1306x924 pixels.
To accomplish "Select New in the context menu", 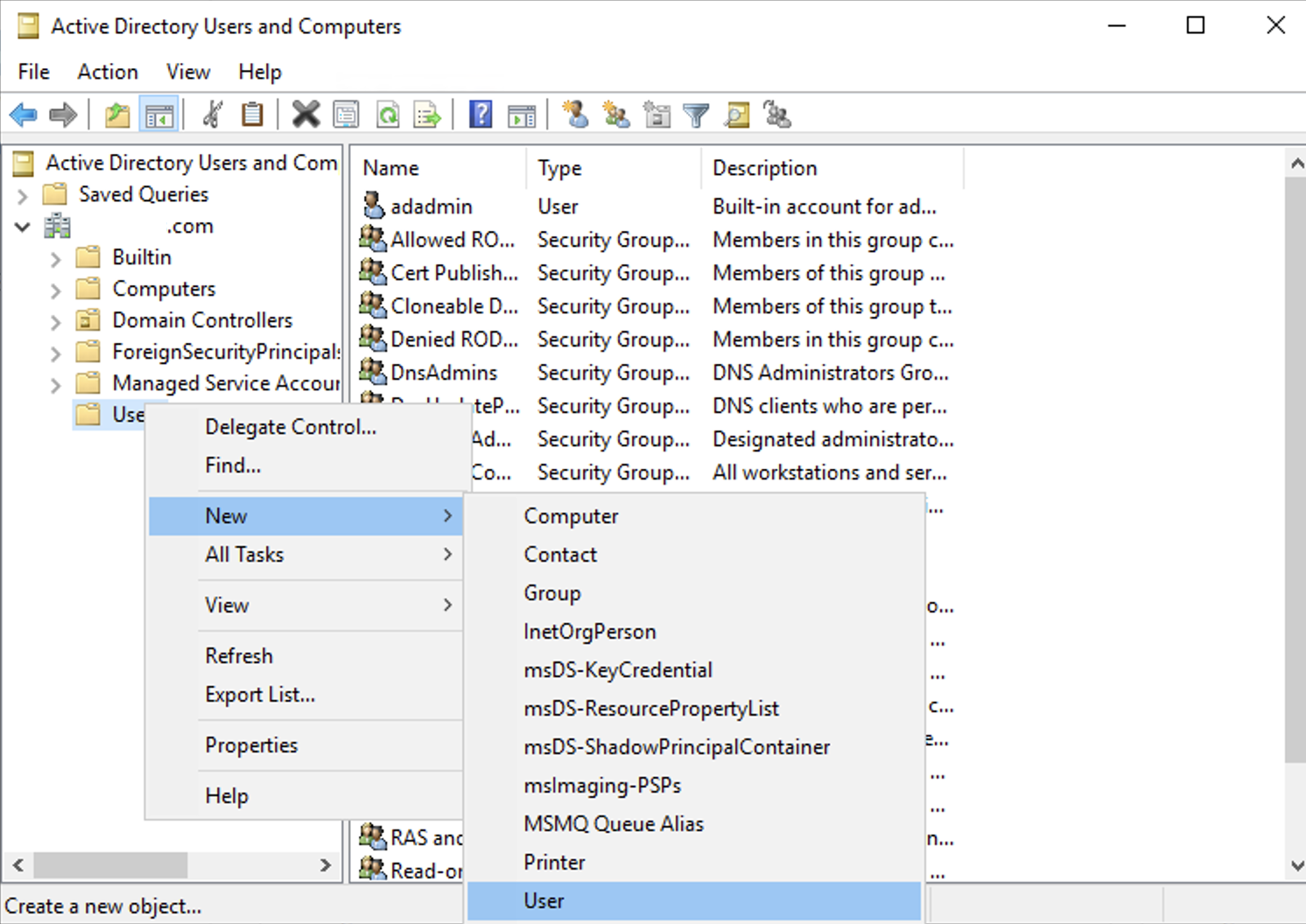I will 305,515.
